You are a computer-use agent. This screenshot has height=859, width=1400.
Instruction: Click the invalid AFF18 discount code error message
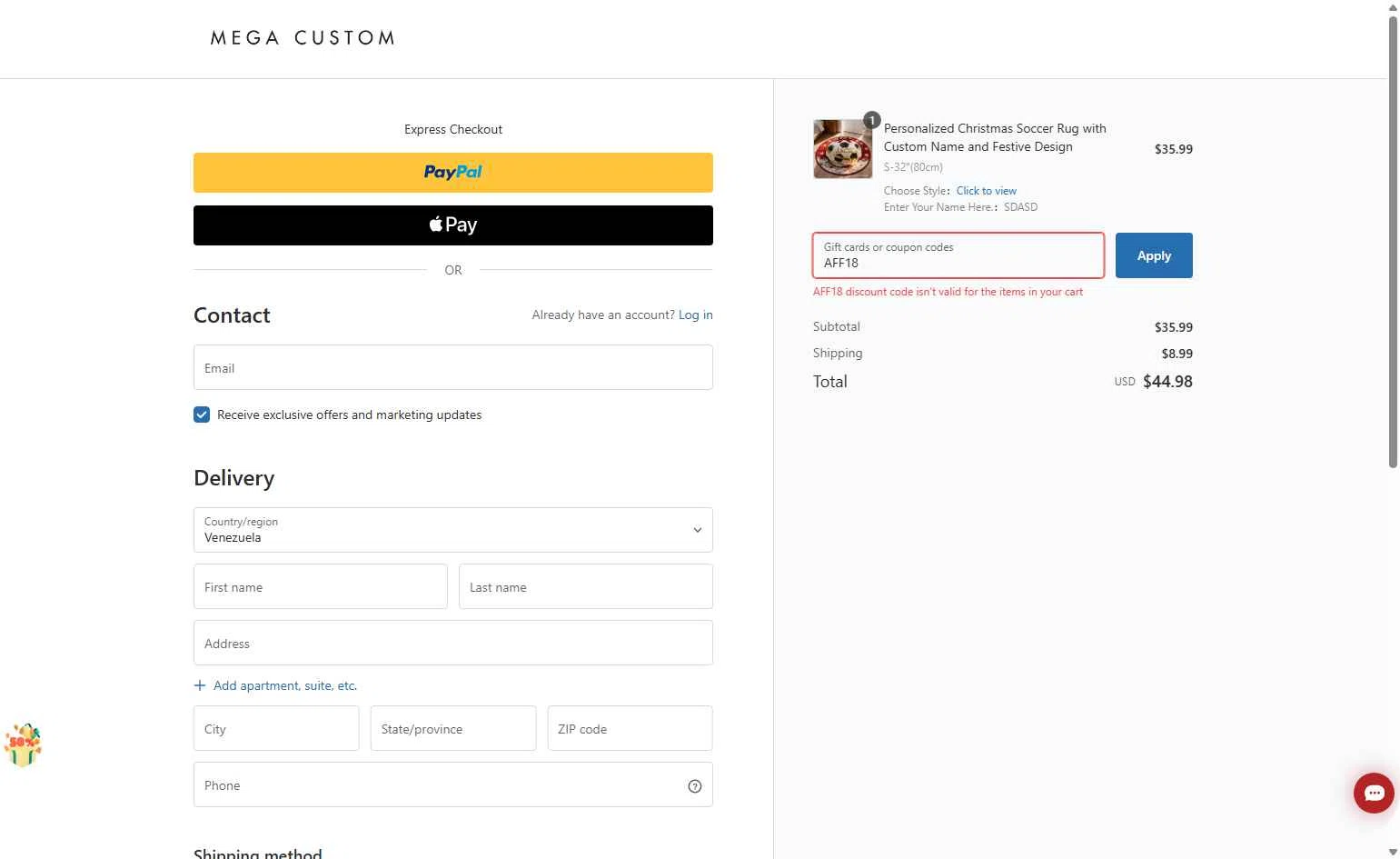pos(948,292)
